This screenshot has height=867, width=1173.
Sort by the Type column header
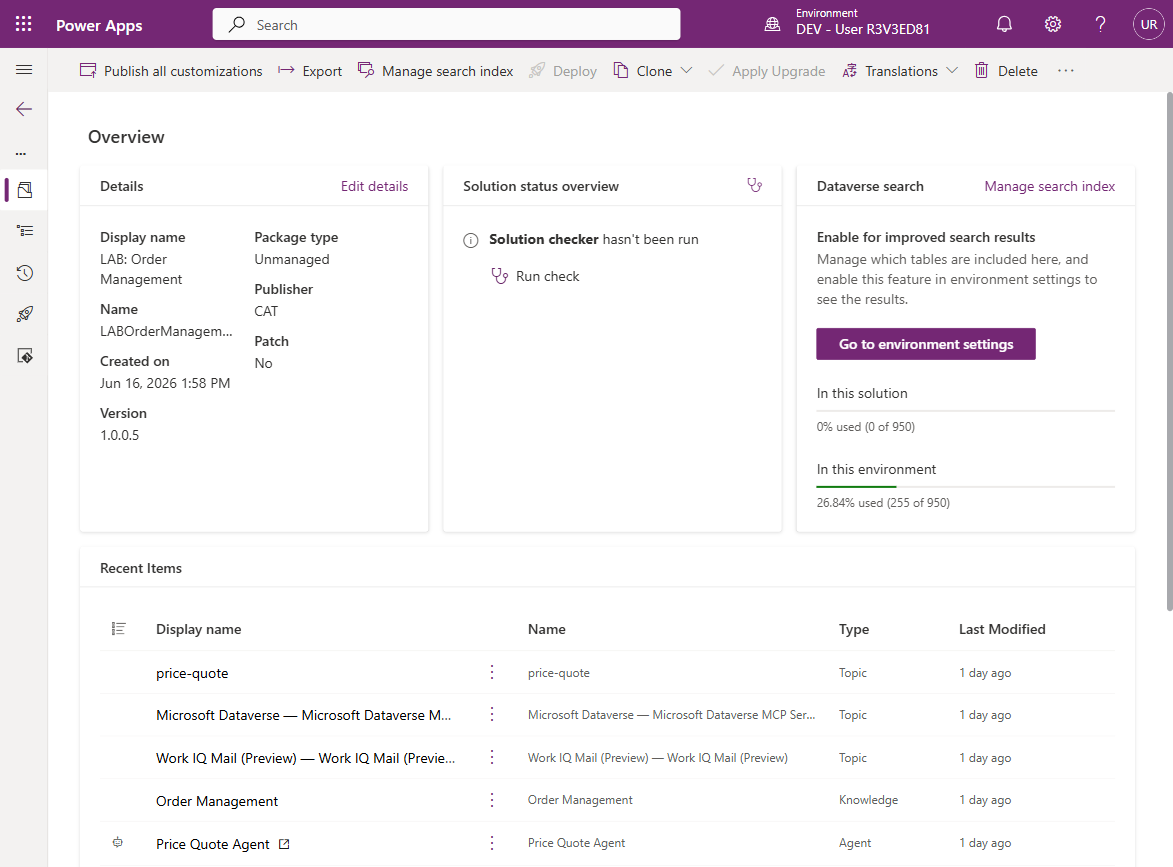pos(854,629)
